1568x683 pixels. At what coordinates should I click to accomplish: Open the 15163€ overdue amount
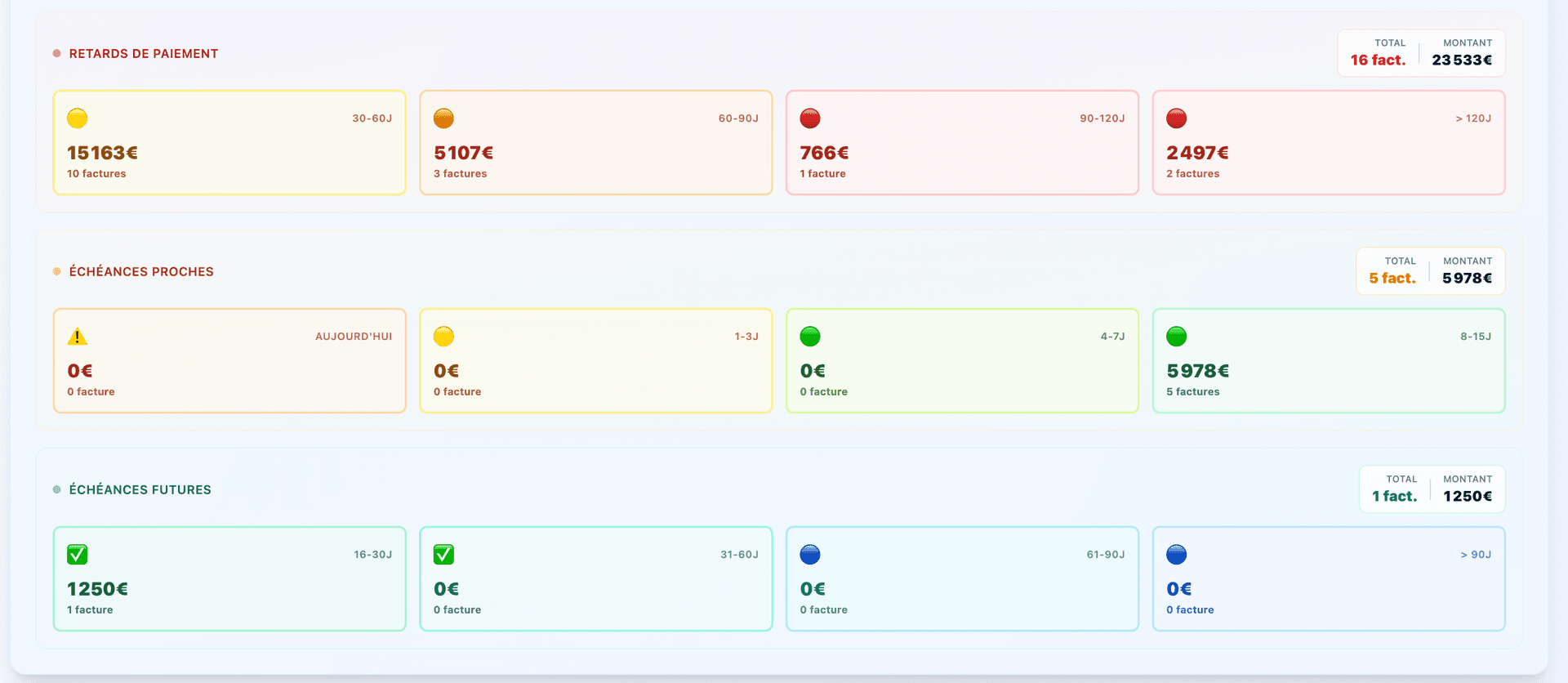pyautogui.click(x=102, y=153)
